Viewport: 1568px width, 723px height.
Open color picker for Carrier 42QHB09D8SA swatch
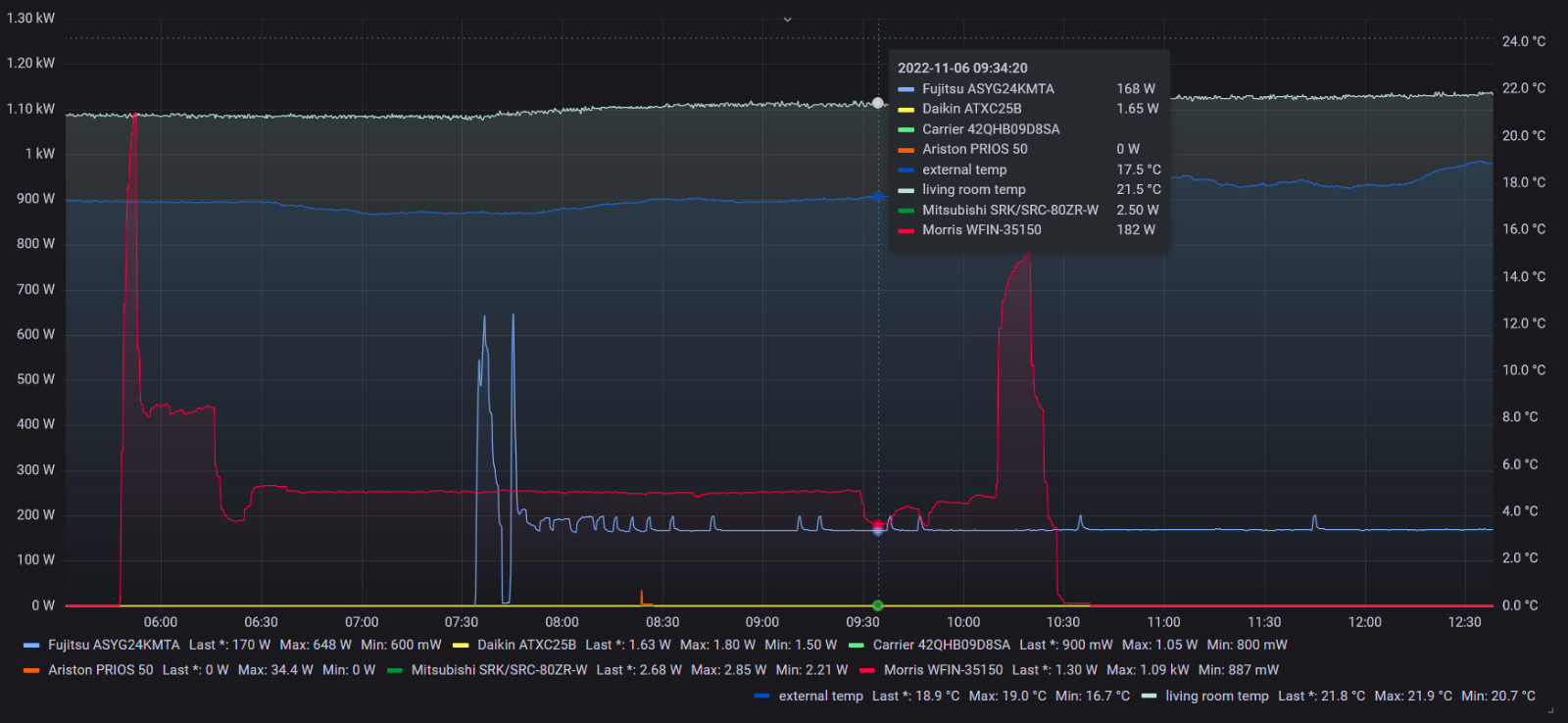pos(856,645)
